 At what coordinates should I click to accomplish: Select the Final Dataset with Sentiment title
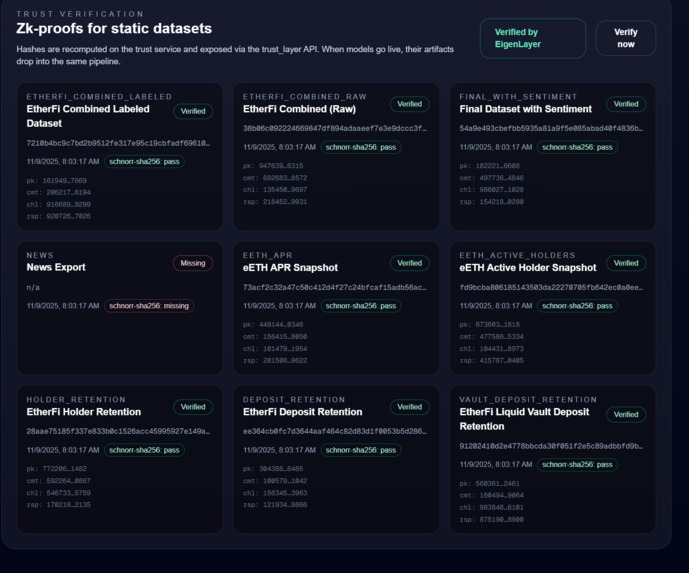(526, 109)
